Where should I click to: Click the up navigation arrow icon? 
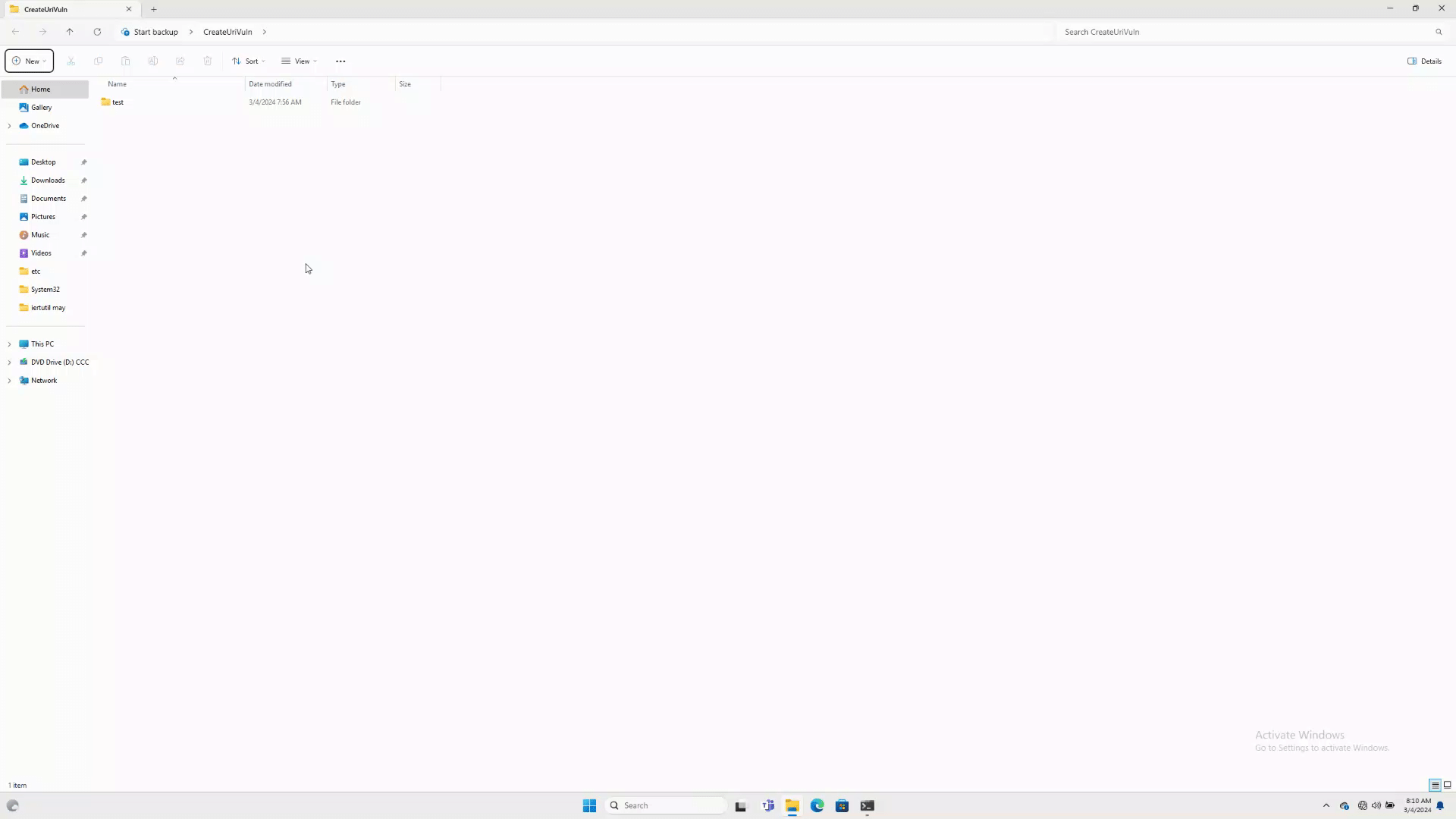pos(69,32)
